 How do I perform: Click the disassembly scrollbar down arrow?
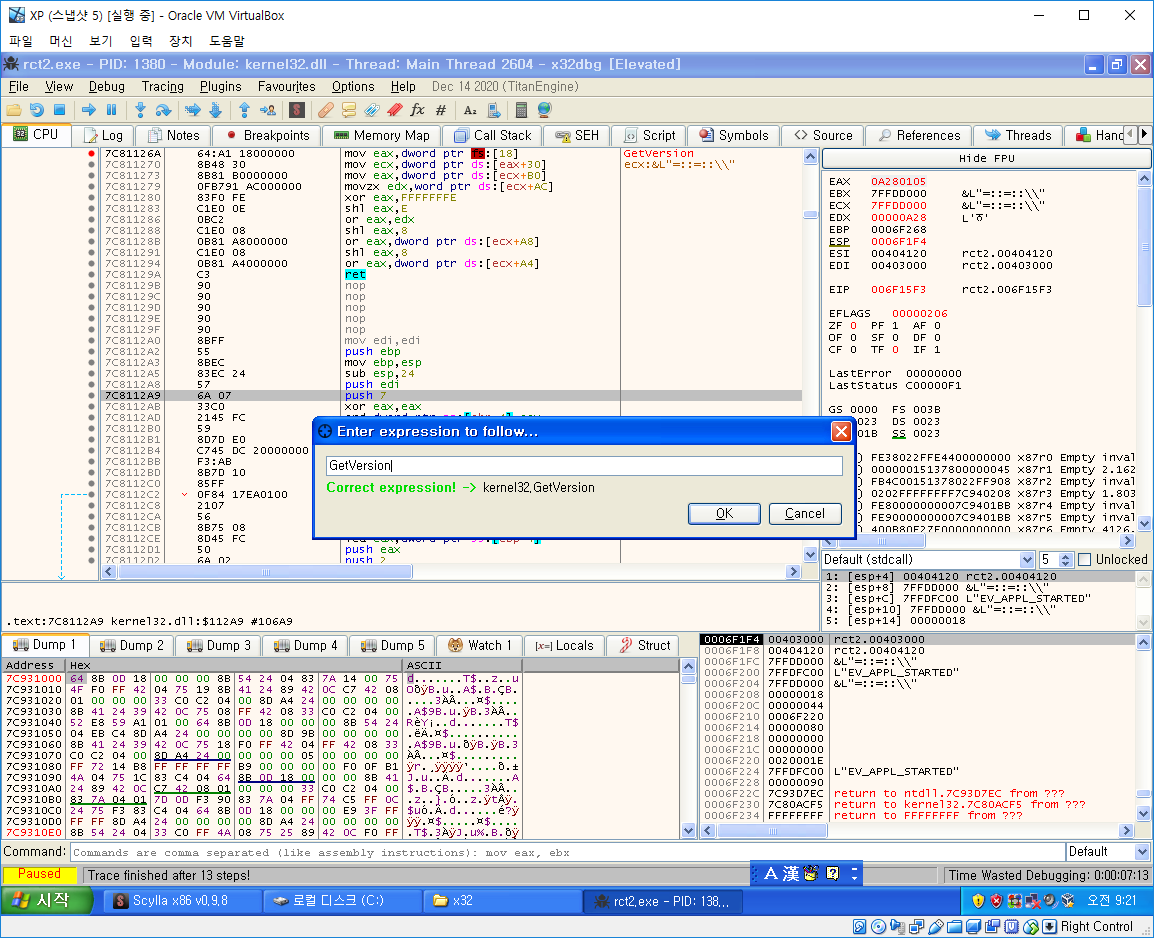pos(810,555)
